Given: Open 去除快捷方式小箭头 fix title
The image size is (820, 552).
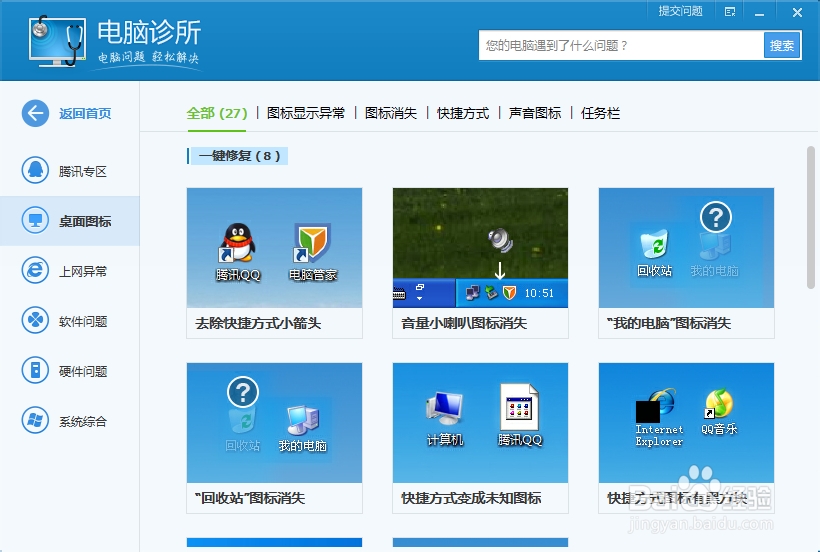Looking at the screenshot, I should 258,323.
